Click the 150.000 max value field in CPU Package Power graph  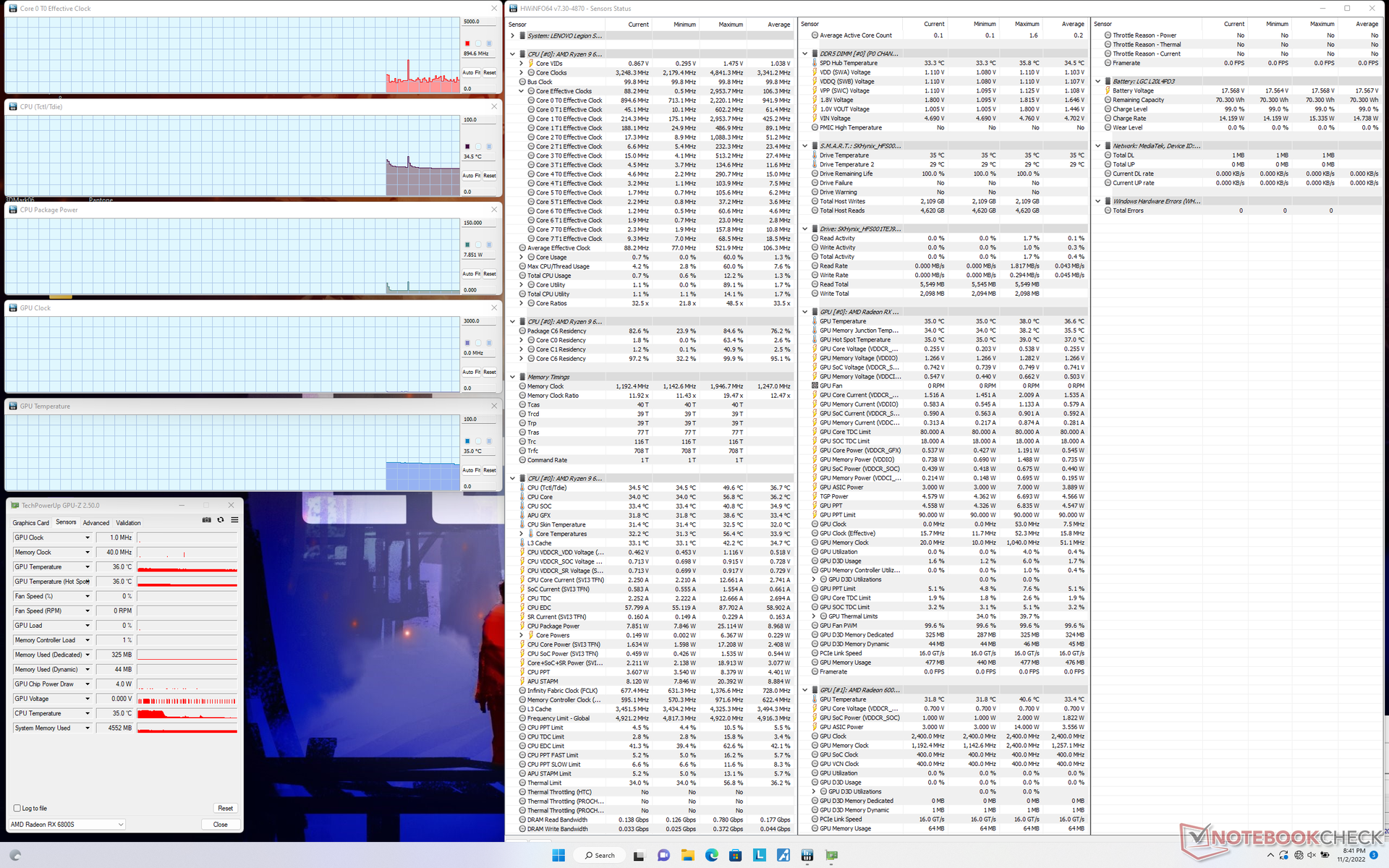(x=480, y=223)
